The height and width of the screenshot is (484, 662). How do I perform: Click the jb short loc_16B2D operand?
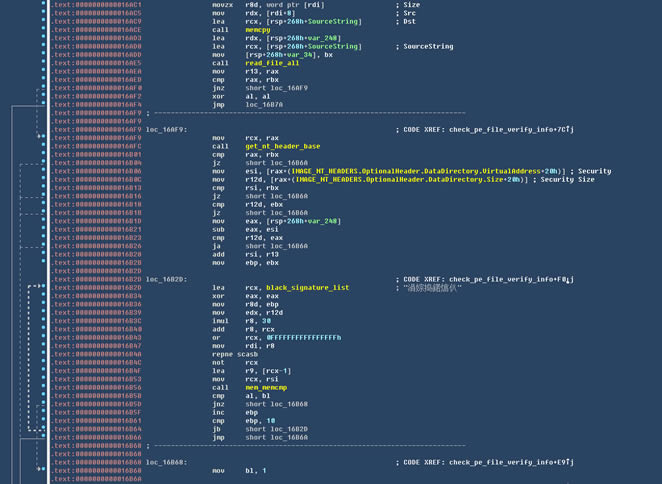coord(276,429)
